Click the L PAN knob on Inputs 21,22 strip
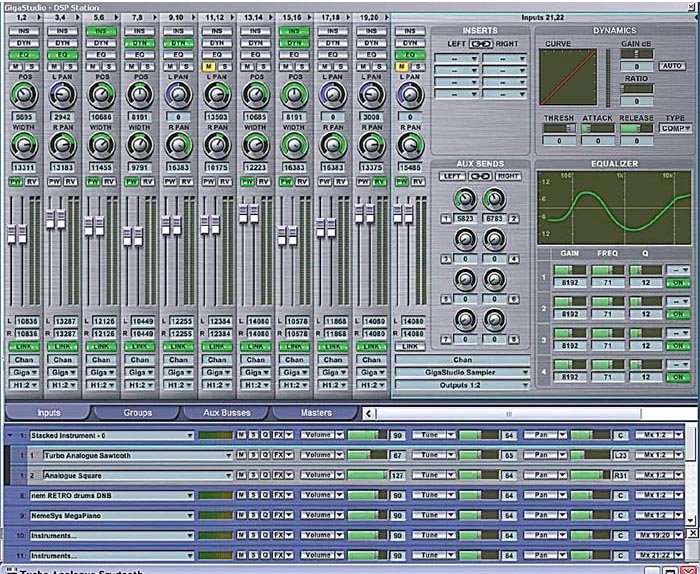This screenshot has height=574, width=700. (409, 95)
